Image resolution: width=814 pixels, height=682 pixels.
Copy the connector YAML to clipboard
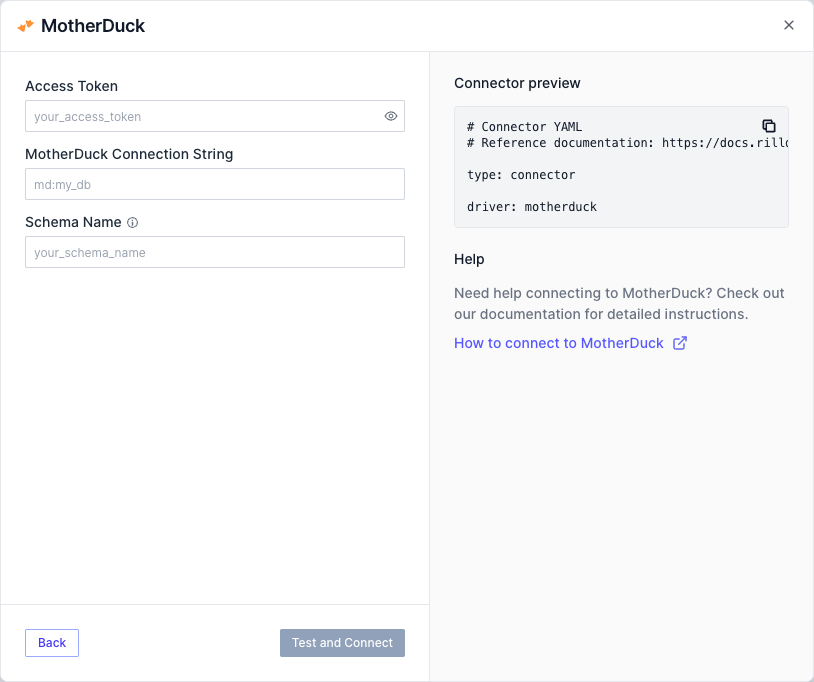[x=769, y=126]
